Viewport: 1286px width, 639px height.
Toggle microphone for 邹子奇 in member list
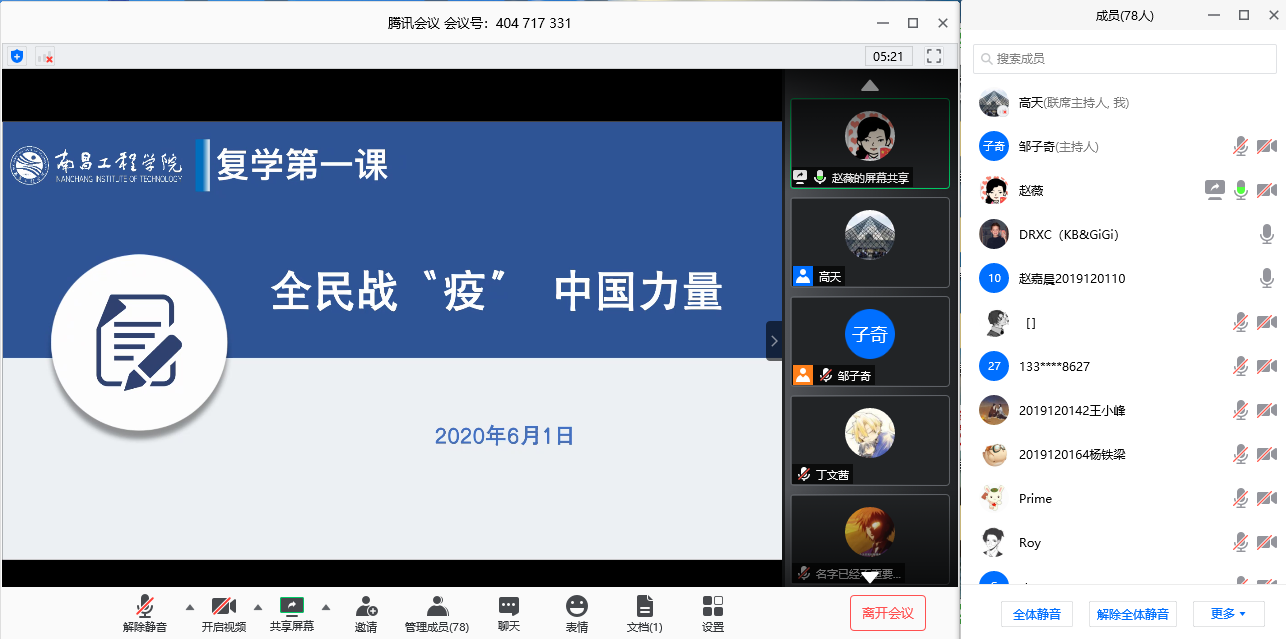[x=1240, y=147]
